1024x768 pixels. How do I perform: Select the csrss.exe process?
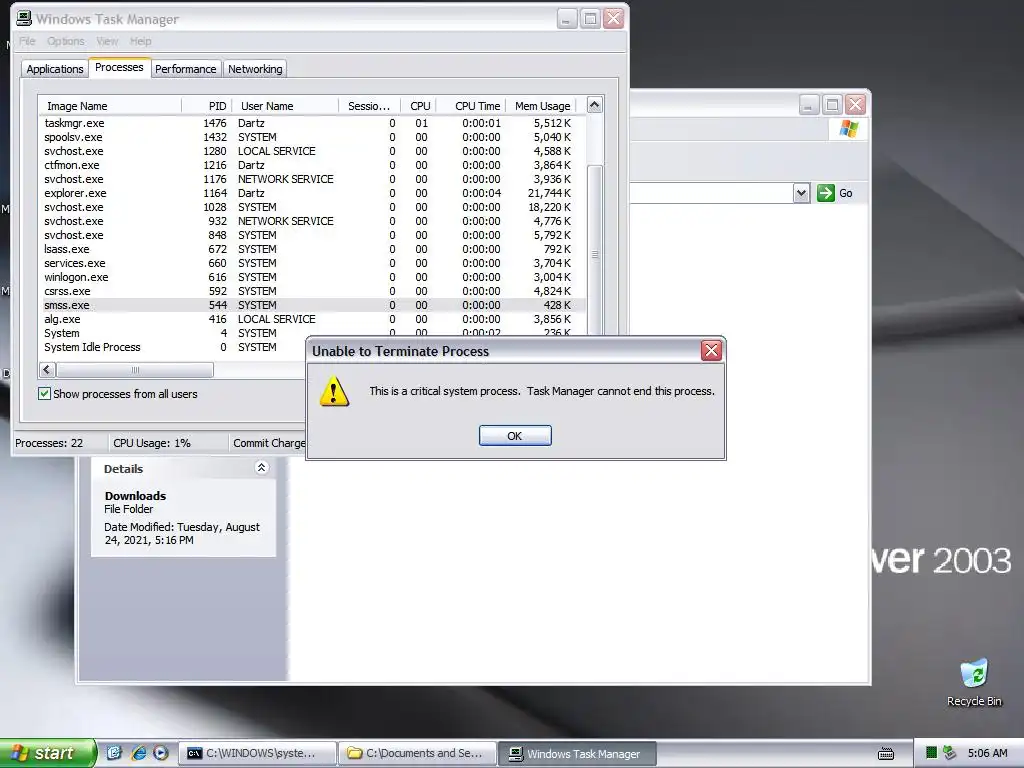pyautogui.click(x=311, y=291)
